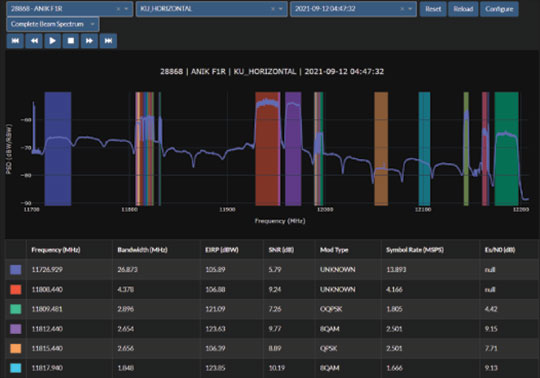Sort by Frequency (MHz) column header
Image resolution: width=540 pixels, height=378 pixels.
[55, 250]
